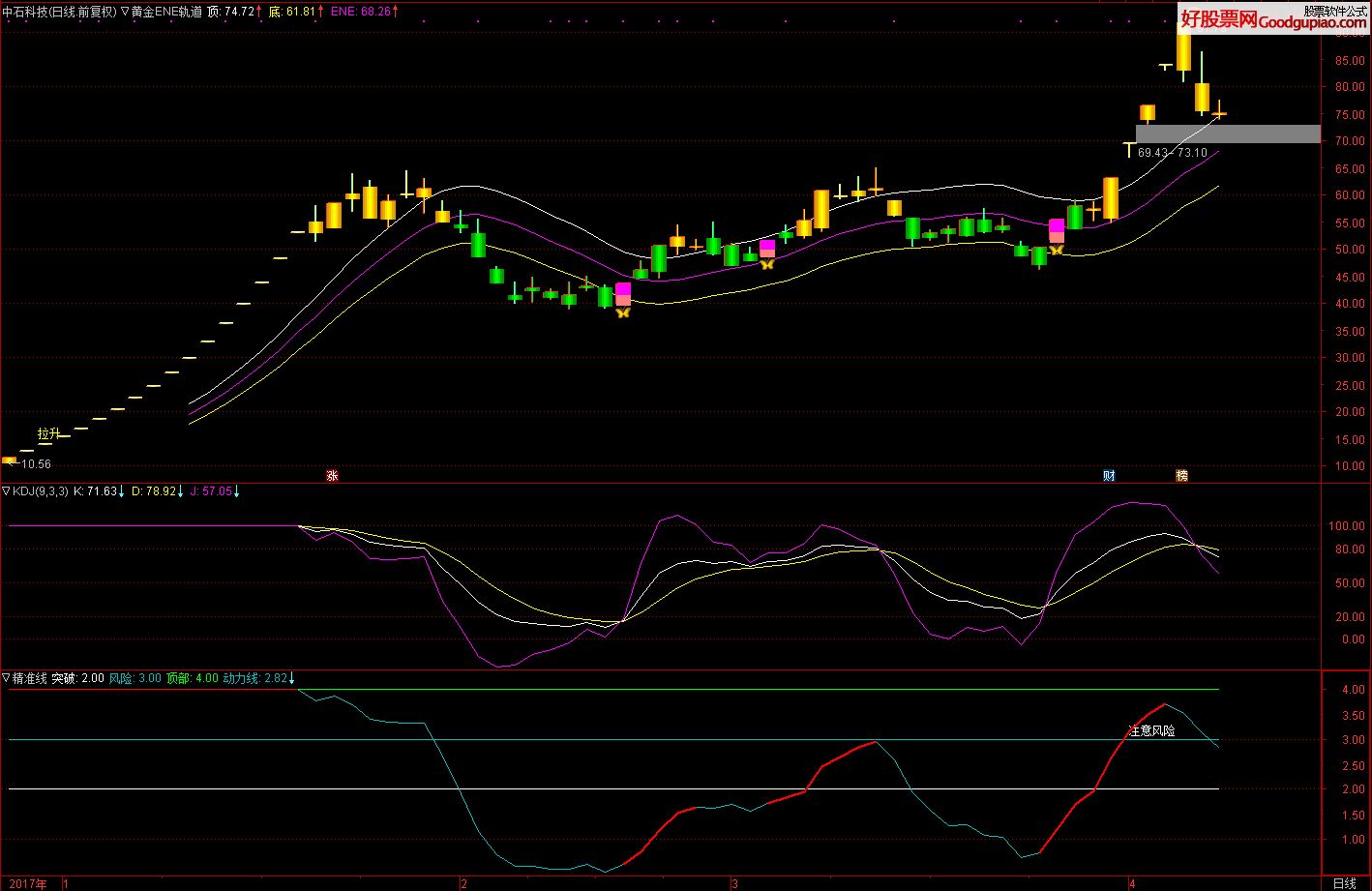
Task: Click the butterfly signal near price 50
Action: pyautogui.click(x=1056, y=250)
